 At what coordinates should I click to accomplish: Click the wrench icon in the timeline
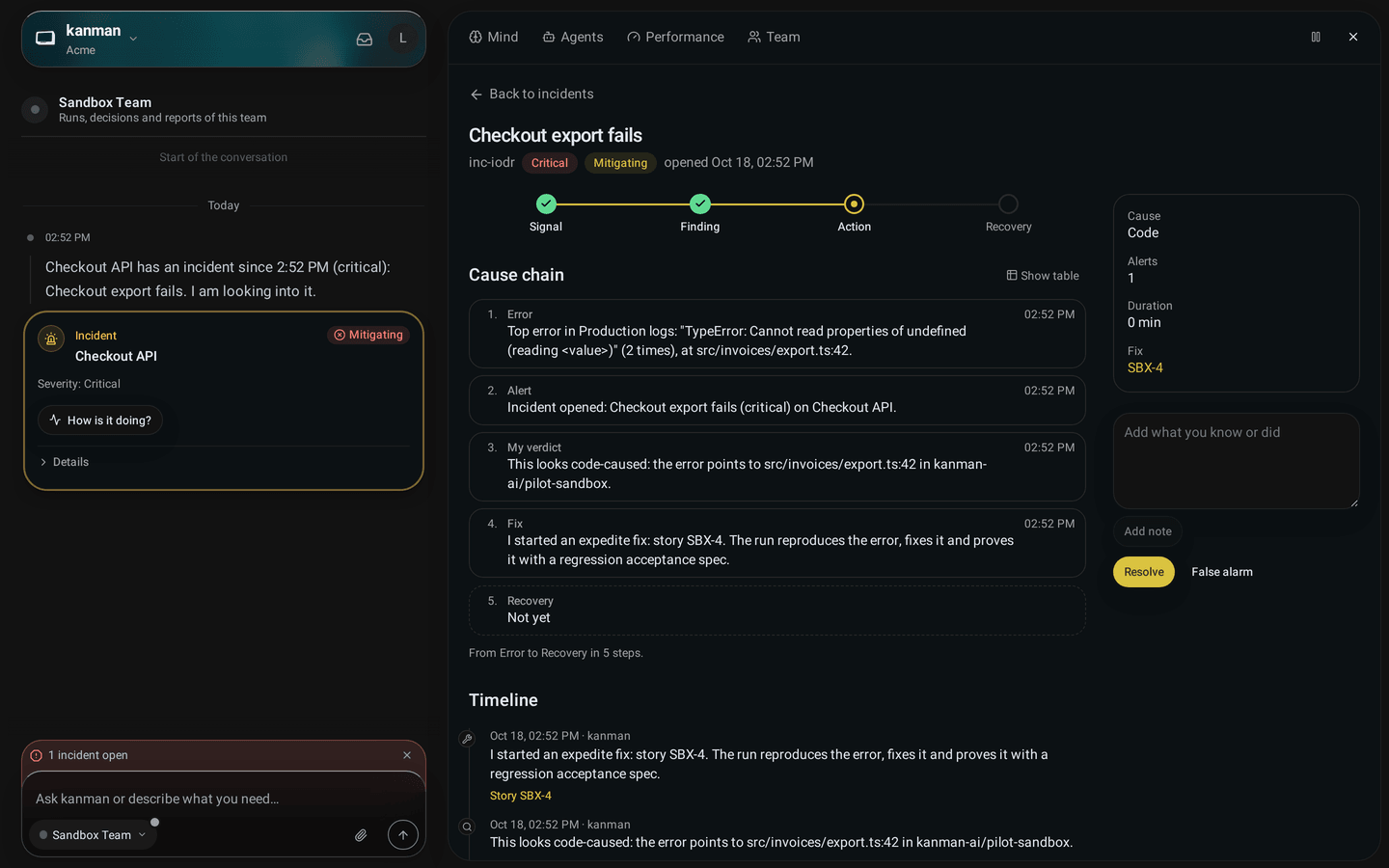[467, 739]
